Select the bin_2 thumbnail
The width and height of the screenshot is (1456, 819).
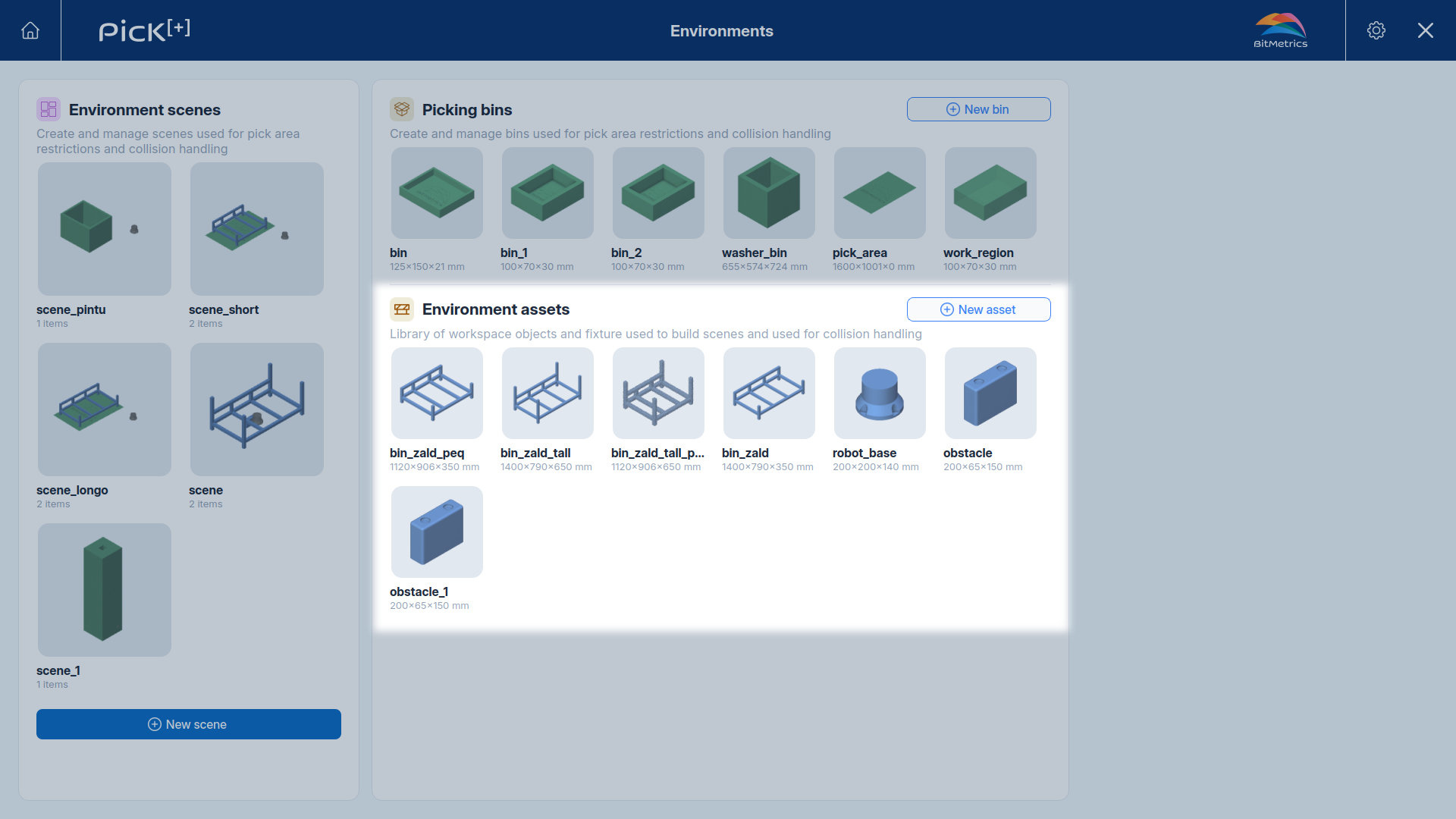coord(658,193)
